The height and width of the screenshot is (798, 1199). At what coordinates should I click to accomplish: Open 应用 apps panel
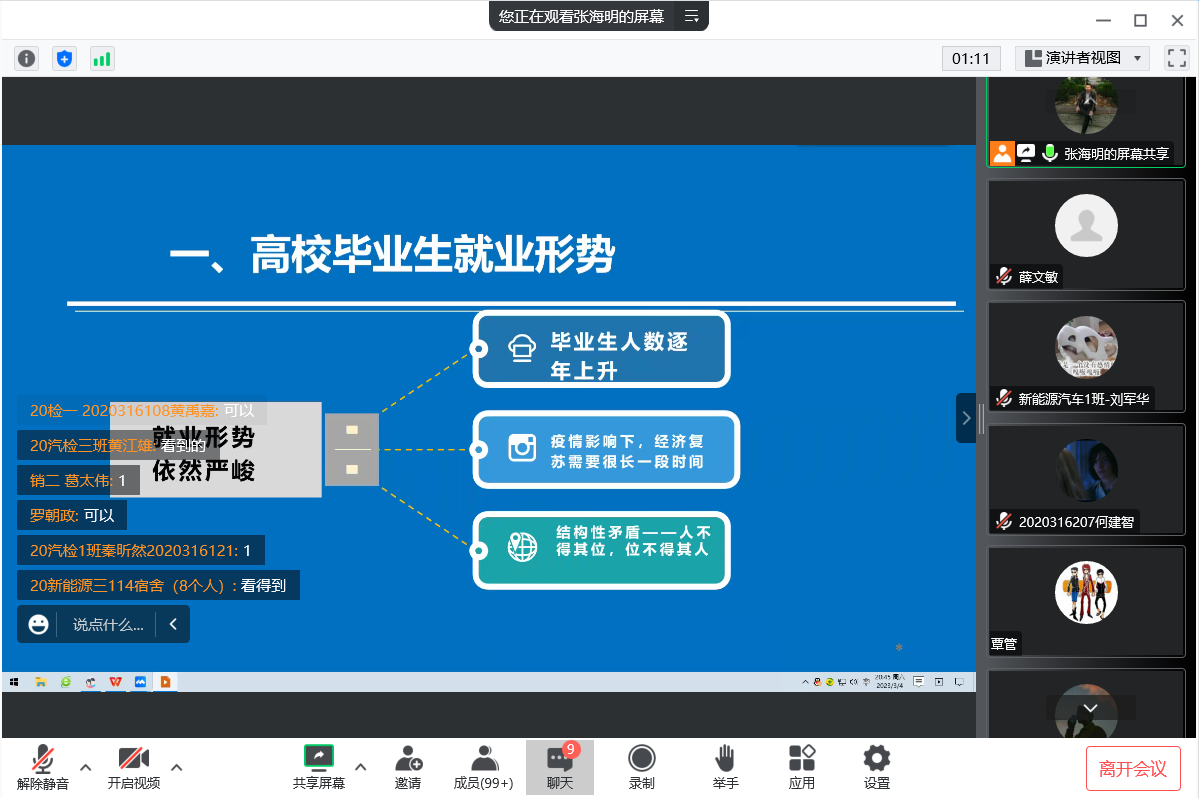tap(802, 767)
